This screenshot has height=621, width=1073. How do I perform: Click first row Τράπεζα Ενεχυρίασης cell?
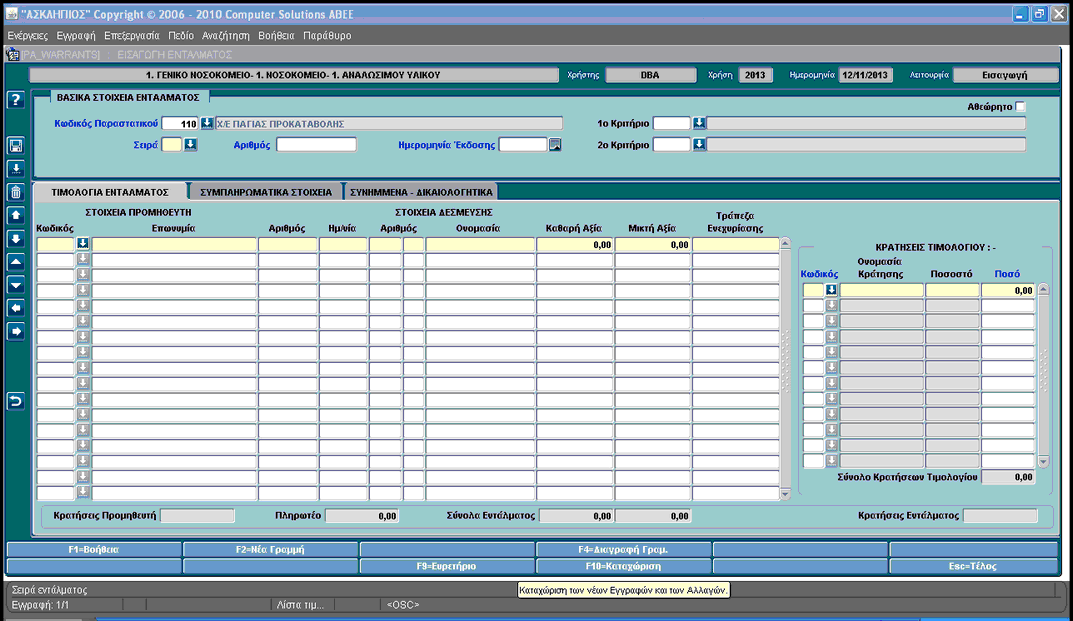(736, 244)
